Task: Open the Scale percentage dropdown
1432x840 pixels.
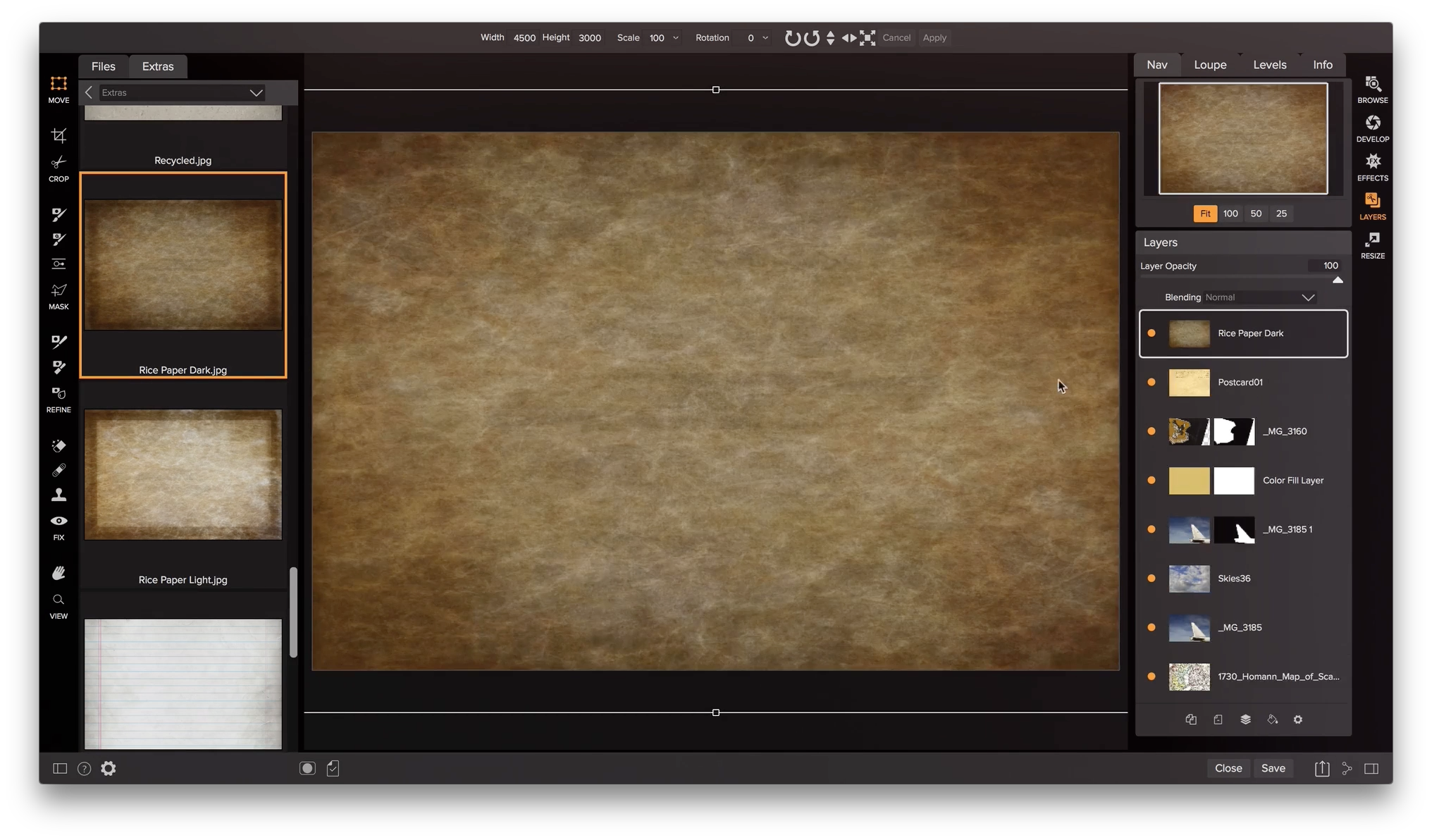Action: click(x=675, y=38)
